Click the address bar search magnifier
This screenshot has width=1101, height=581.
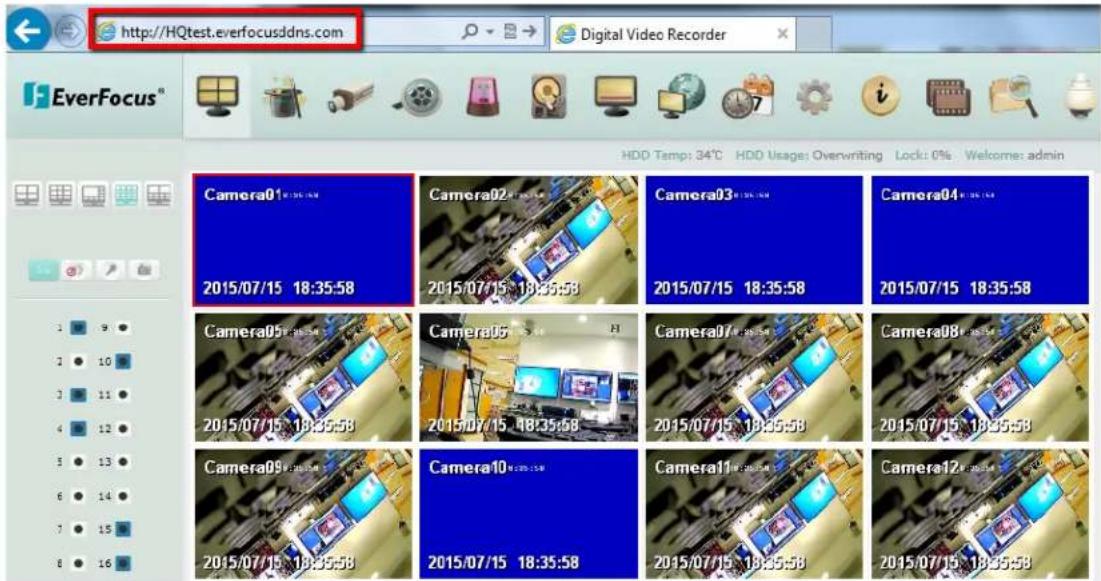coord(470,32)
